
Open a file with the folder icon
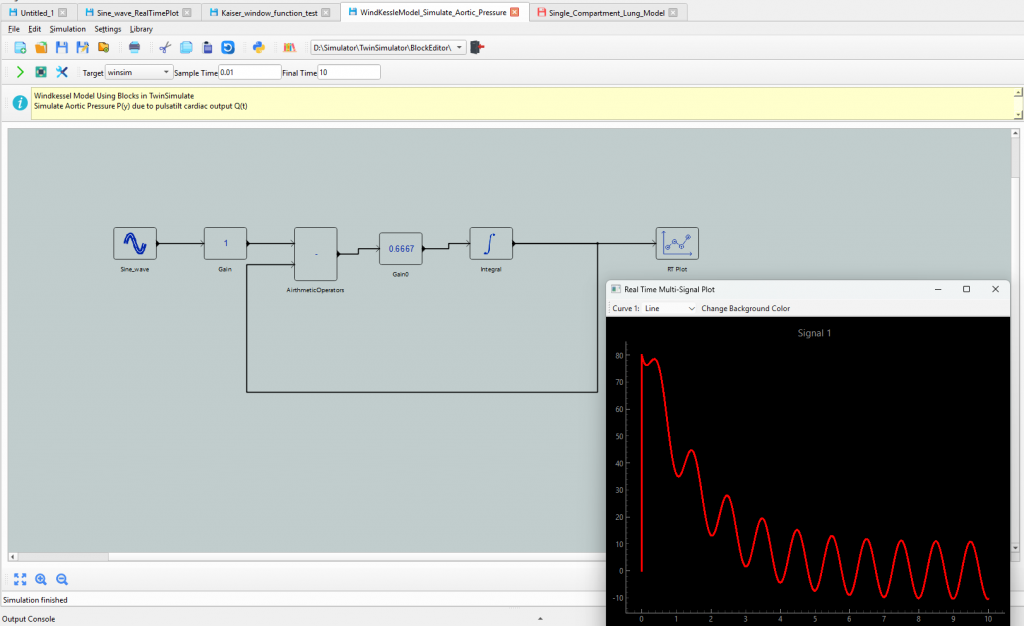pos(41,48)
